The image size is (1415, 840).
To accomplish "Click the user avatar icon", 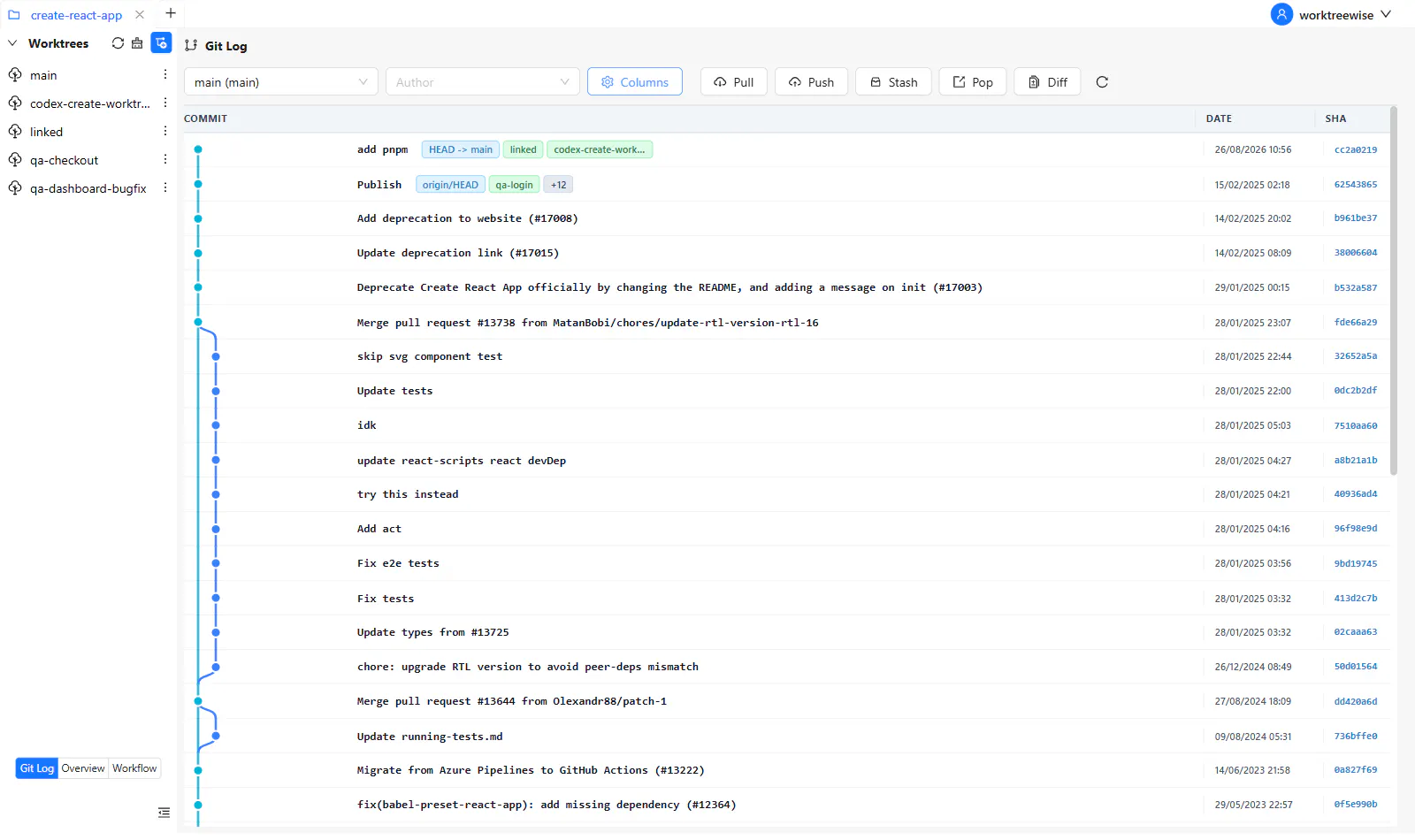I will click(1281, 14).
